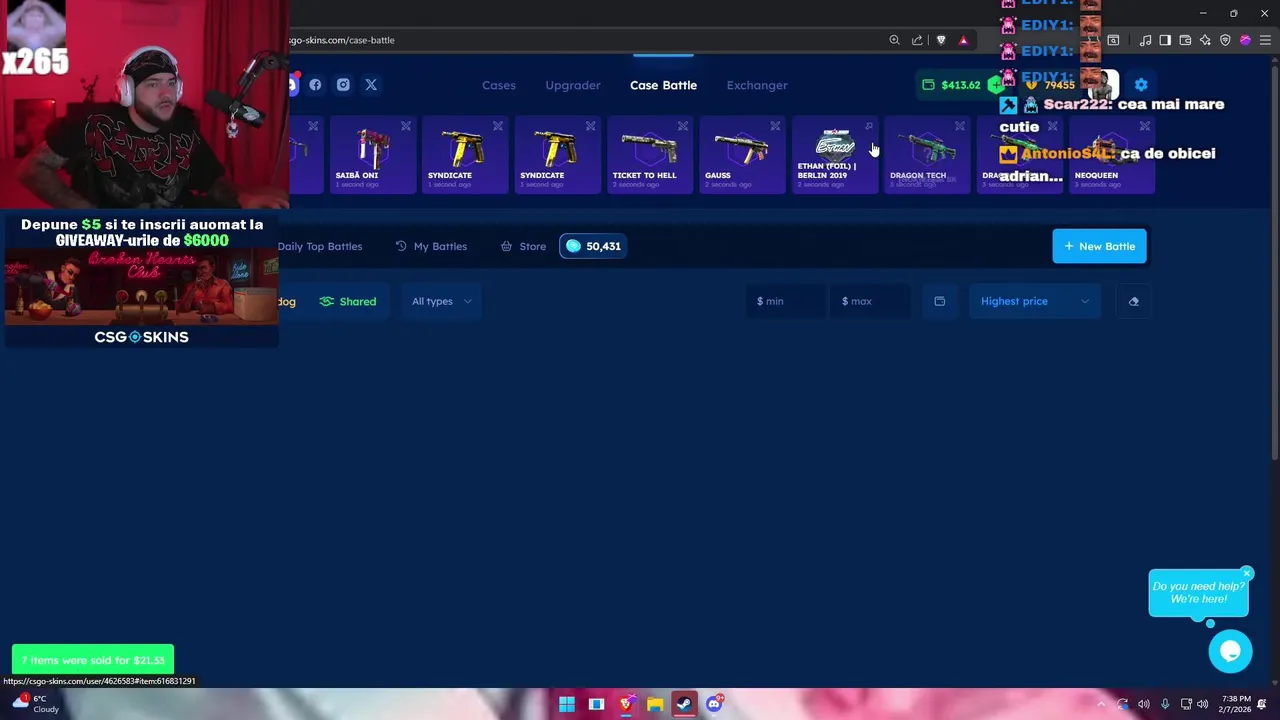Focus the $ min price field

pos(786,301)
